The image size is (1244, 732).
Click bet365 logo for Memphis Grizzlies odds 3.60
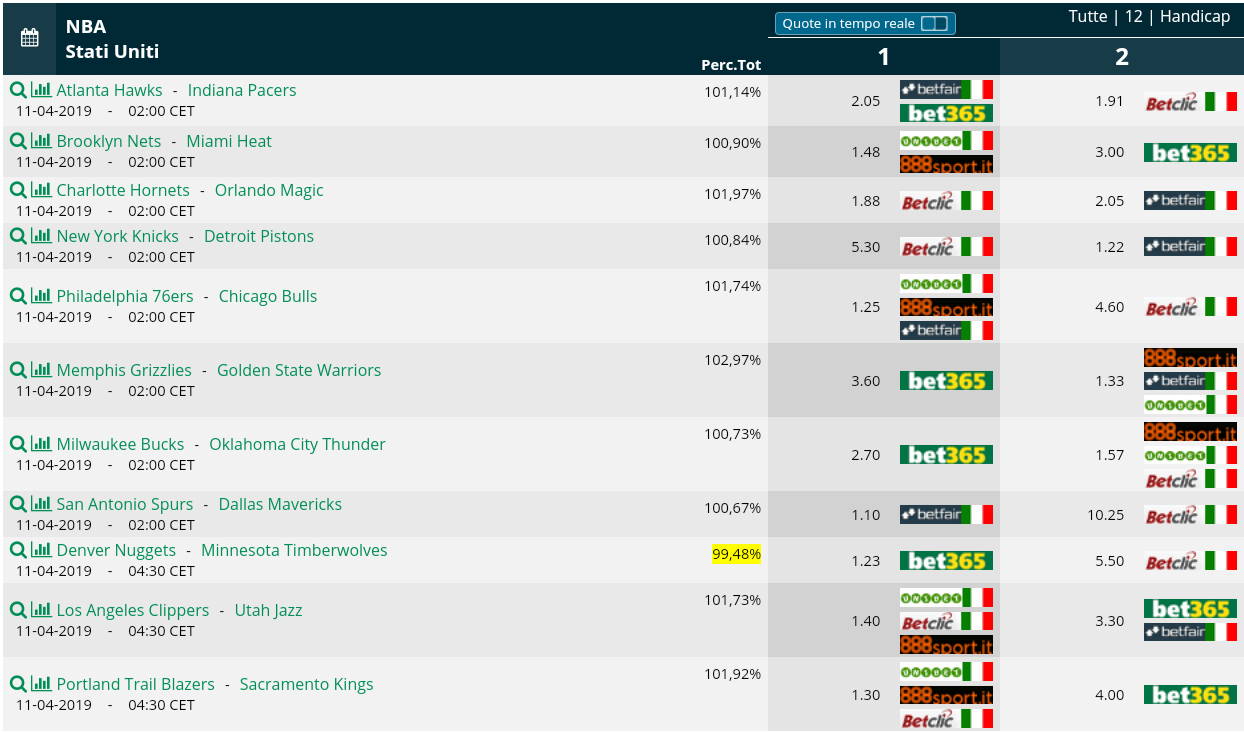coord(946,381)
